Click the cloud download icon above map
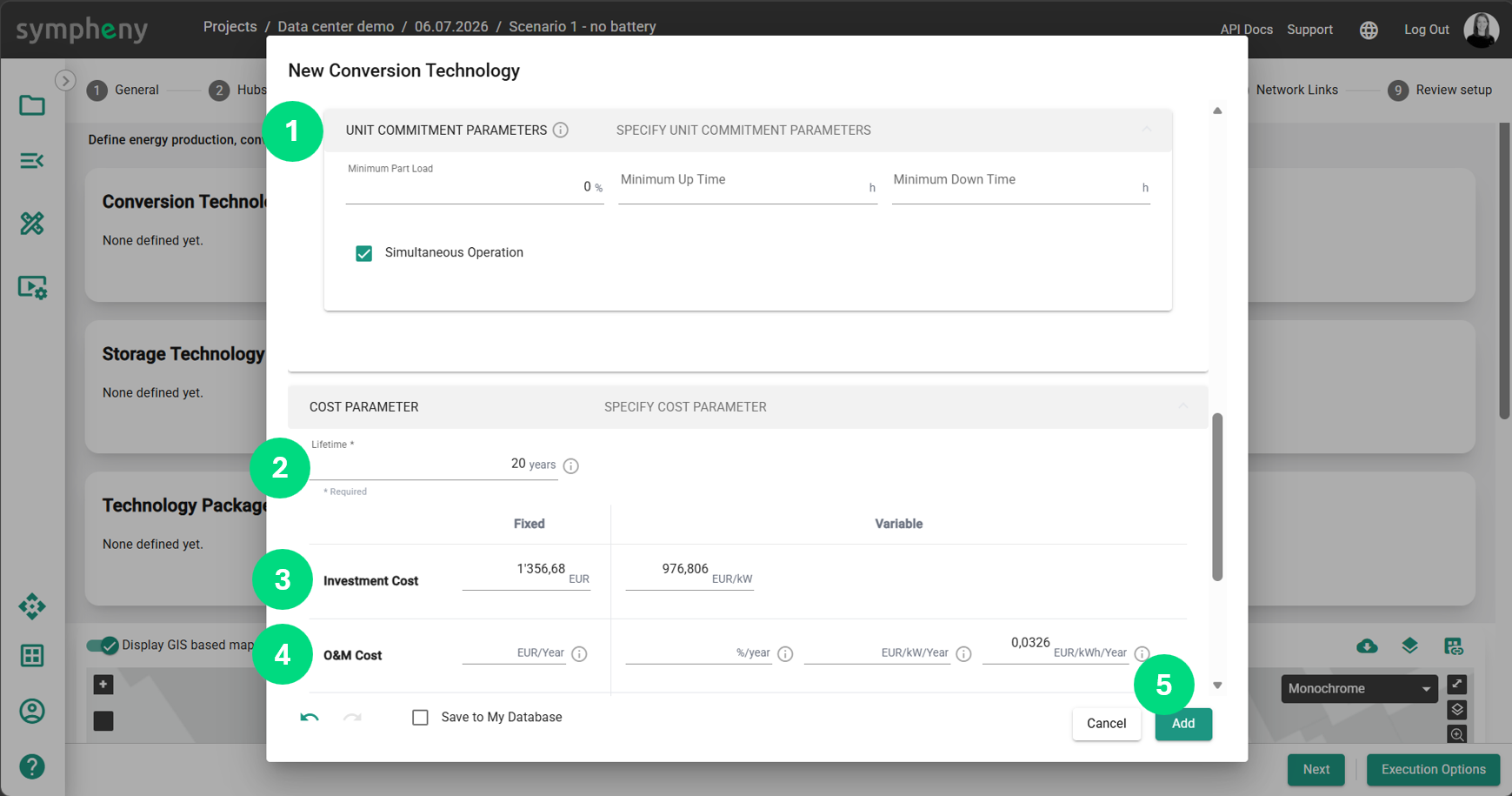 pos(1367,645)
